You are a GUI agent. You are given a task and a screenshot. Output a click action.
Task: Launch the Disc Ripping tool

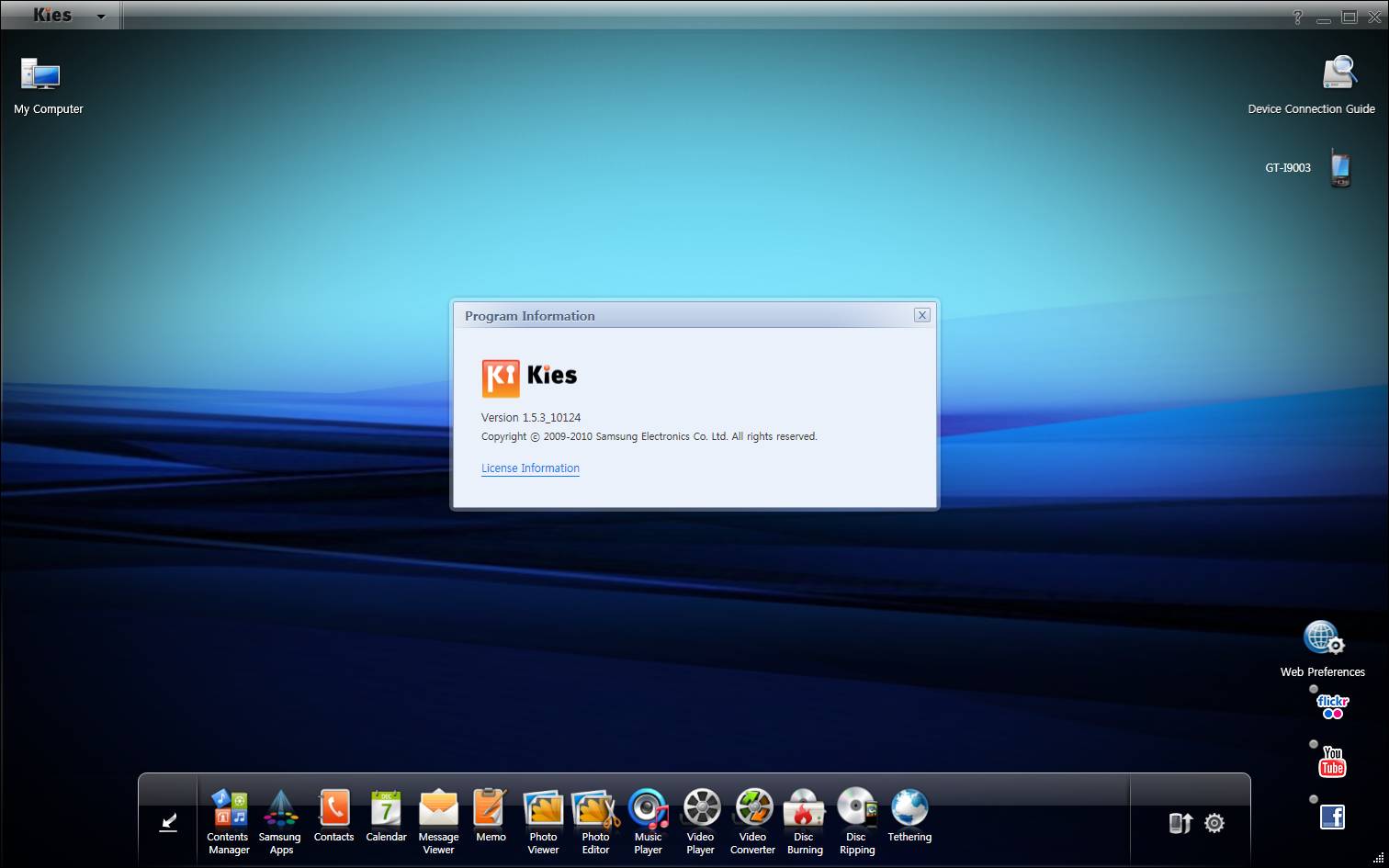pyautogui.click(x=857, y=821)
